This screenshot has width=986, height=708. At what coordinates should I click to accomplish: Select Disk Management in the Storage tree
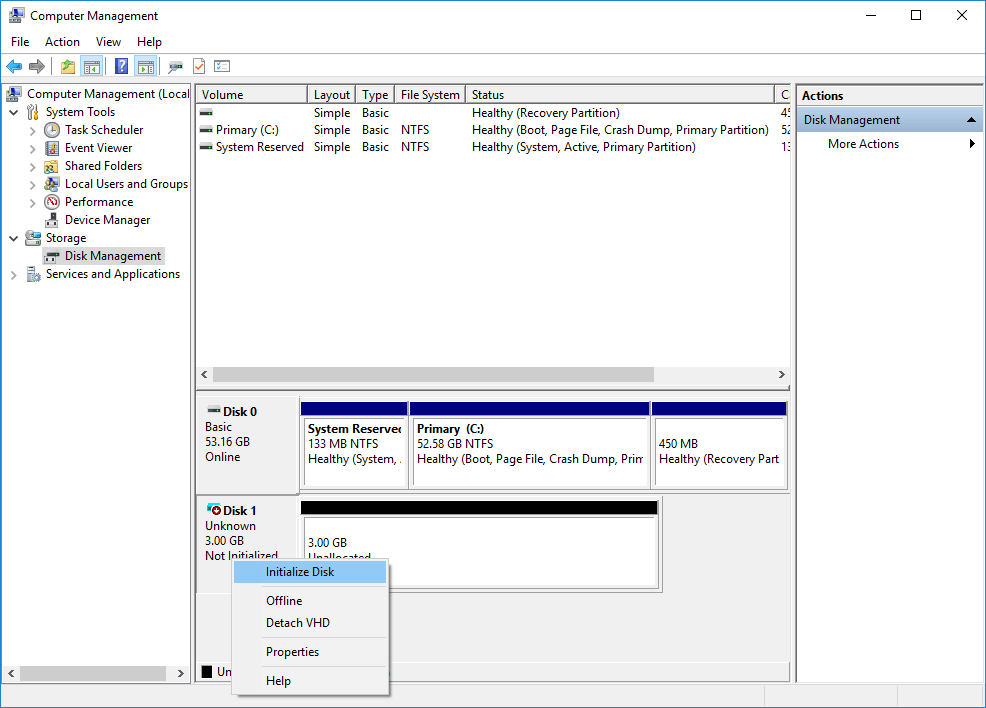110,255
